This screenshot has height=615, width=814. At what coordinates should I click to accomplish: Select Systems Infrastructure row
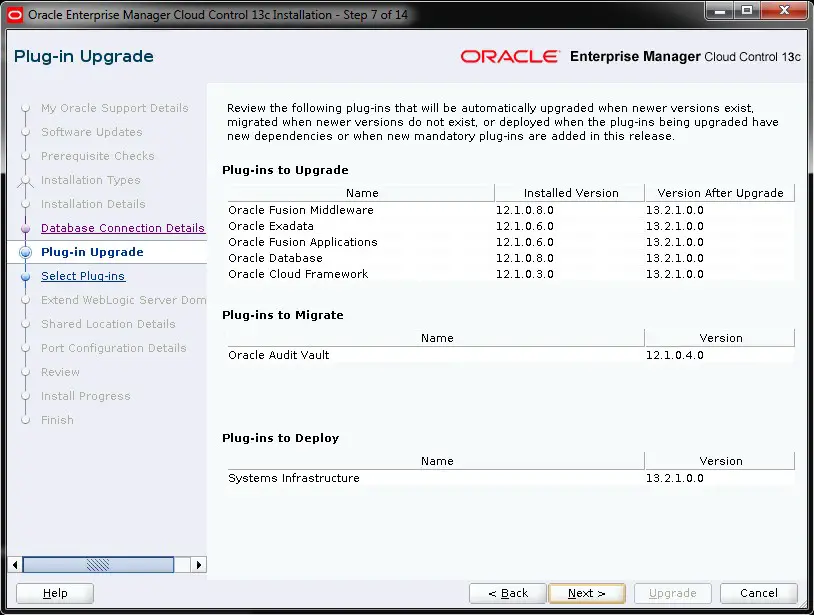click(511, 479)
